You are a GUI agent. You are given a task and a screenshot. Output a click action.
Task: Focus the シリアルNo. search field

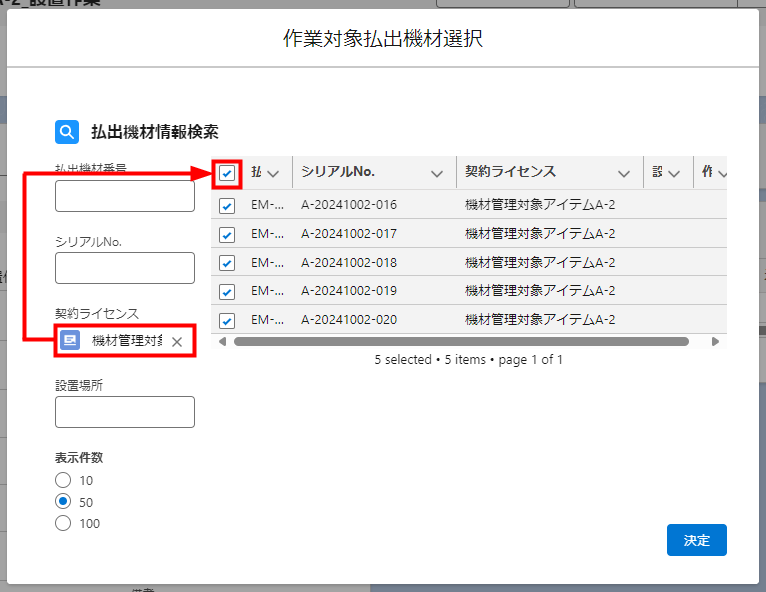[x=125, y=268]
